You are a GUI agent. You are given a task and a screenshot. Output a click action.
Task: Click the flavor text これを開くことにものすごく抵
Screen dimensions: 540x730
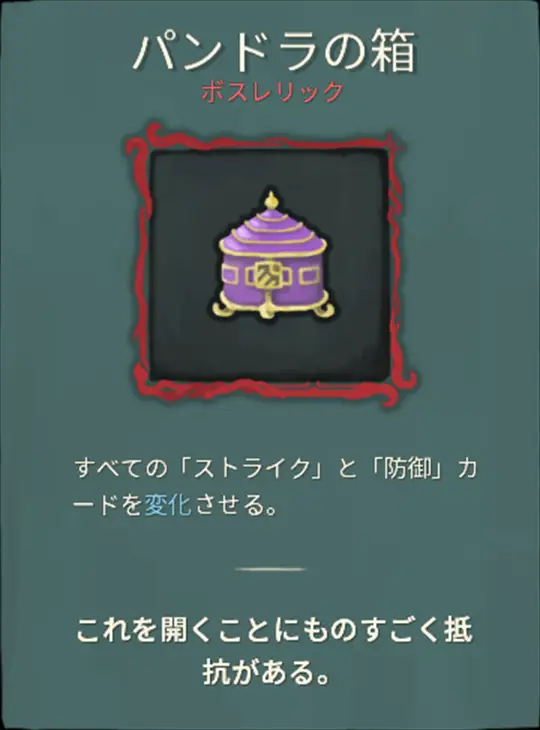[x=275, y=630]
